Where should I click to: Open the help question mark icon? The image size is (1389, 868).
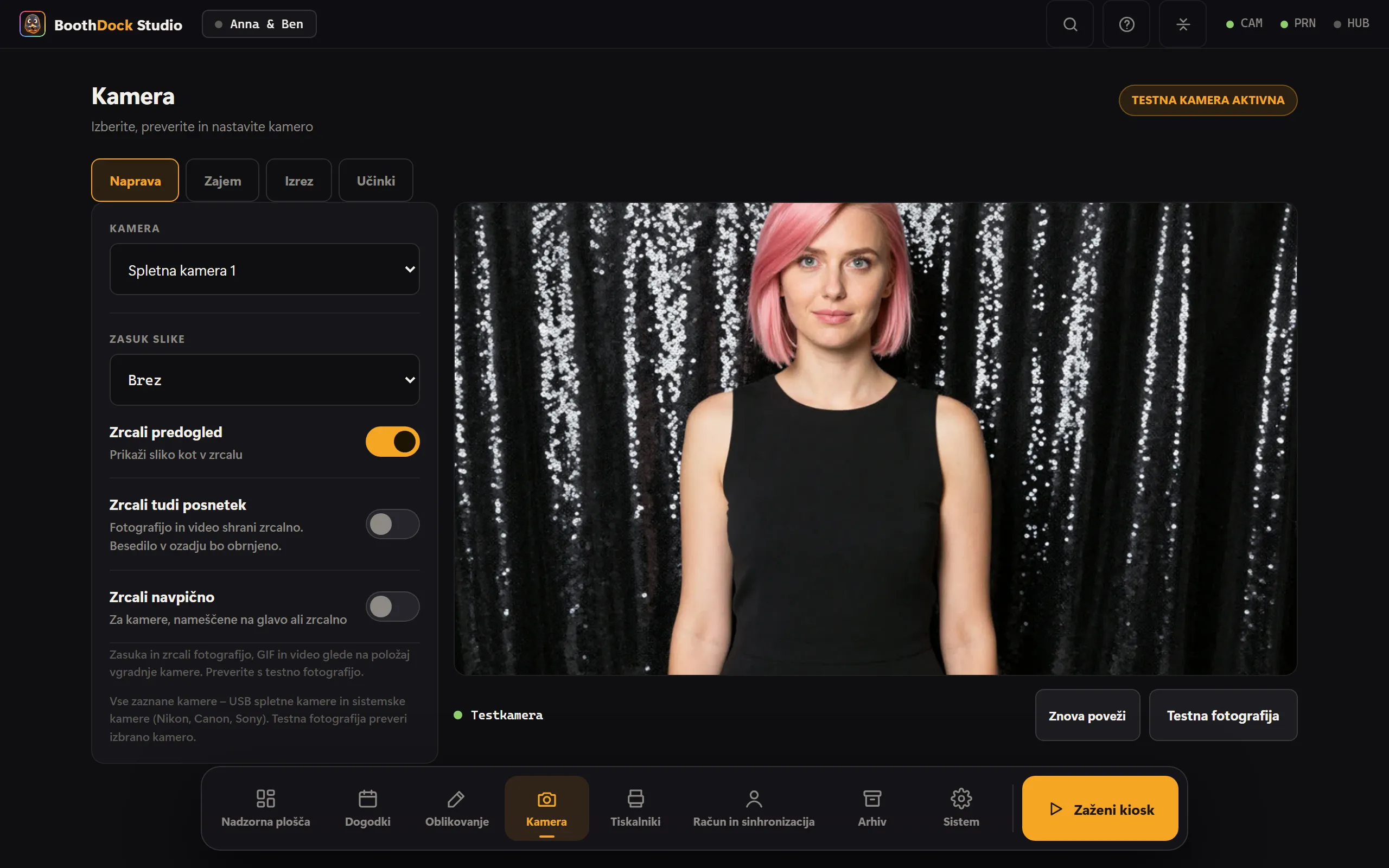1126,24
